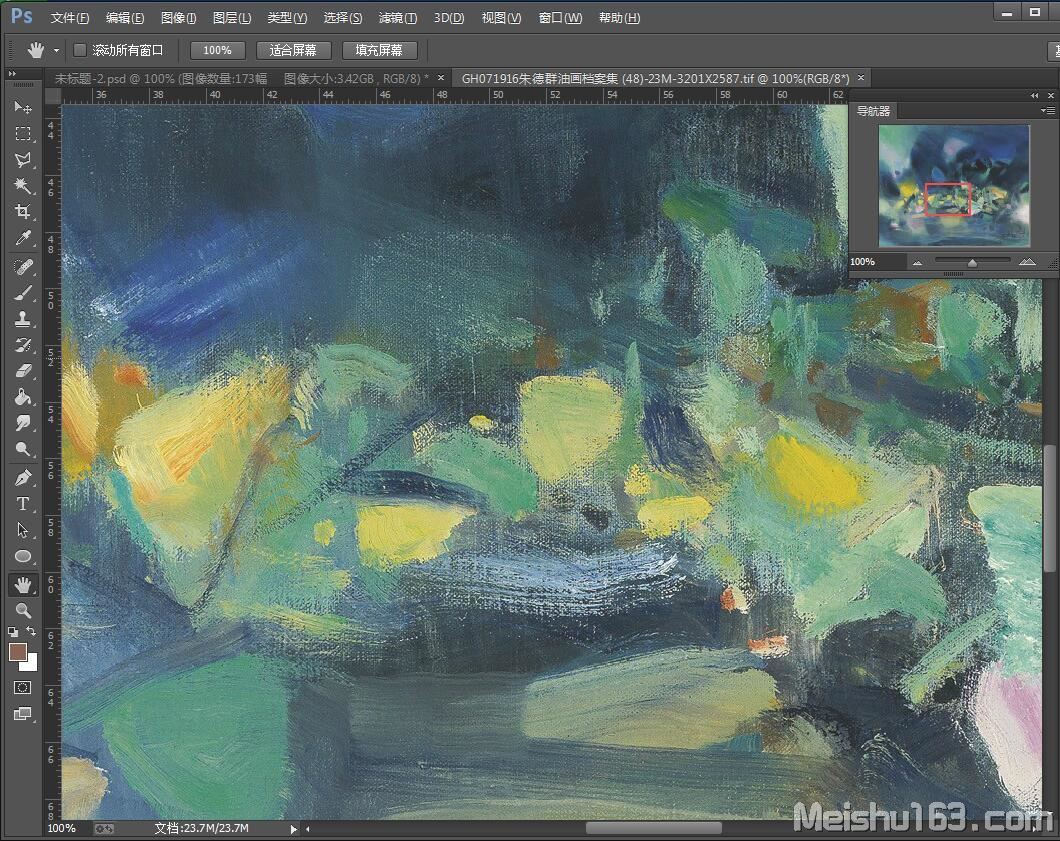This screenshot has width=1060, height=841.
Task: Open the status bar document info arrow menu
Action: [293, 829]
